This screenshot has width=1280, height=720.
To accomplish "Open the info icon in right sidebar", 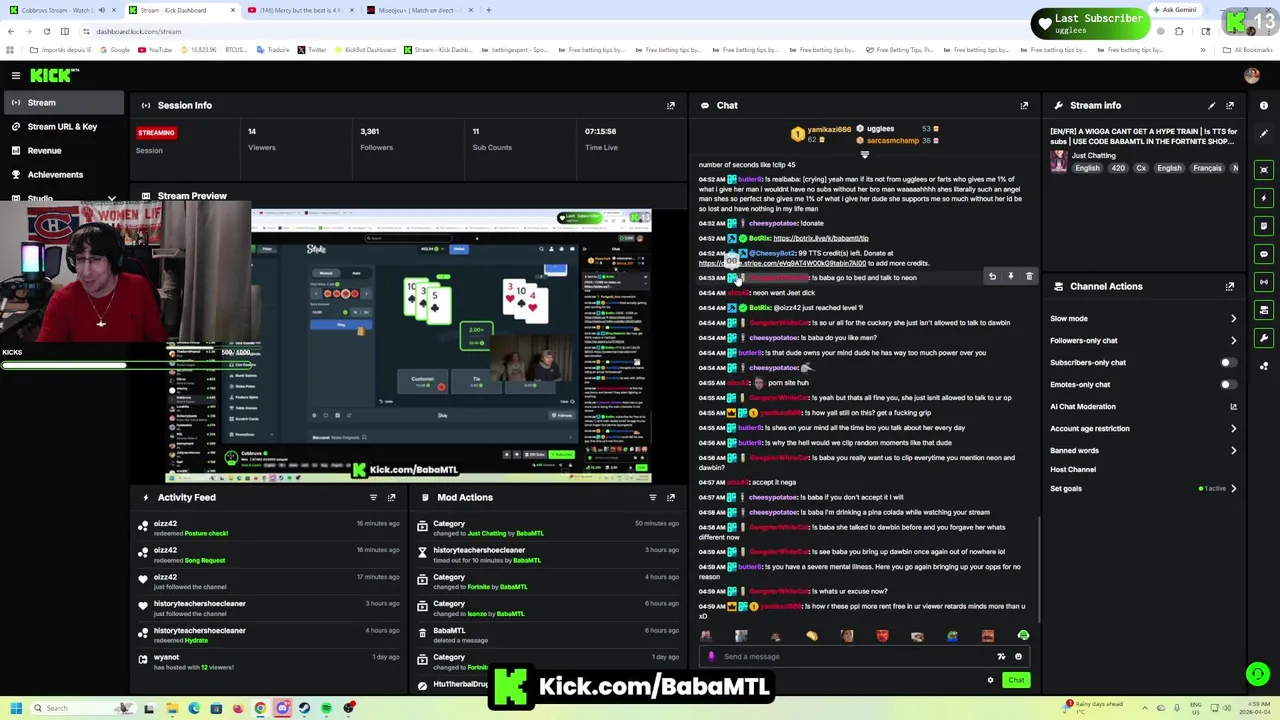I will point(1264,105).
